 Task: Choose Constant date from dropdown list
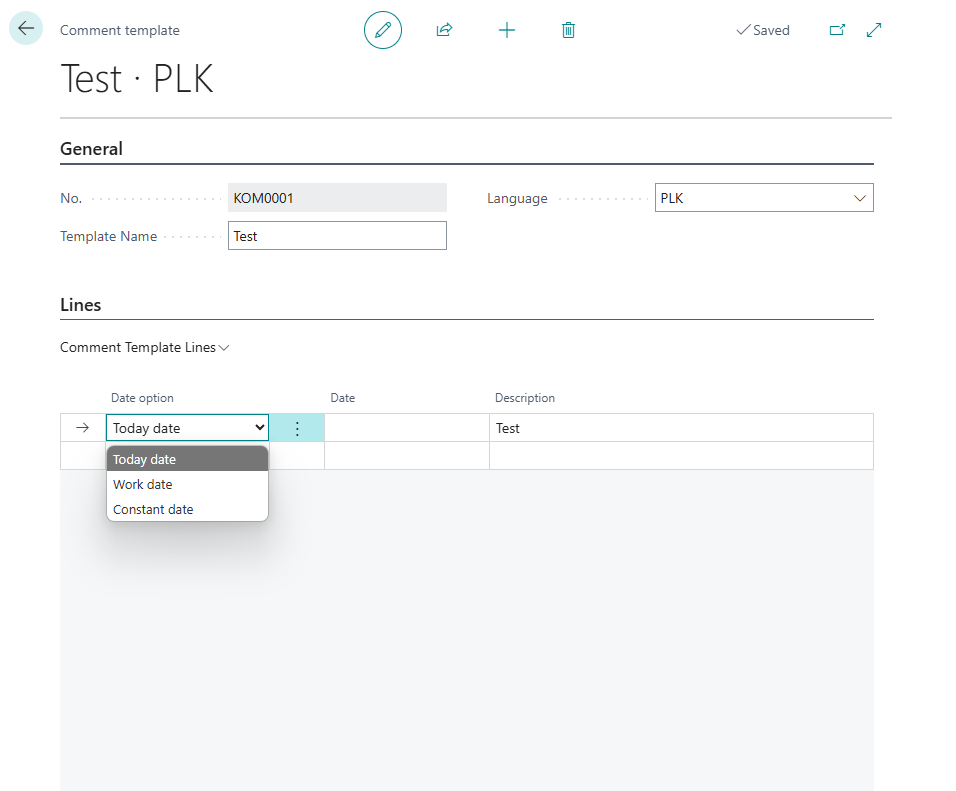pos(153,509)
